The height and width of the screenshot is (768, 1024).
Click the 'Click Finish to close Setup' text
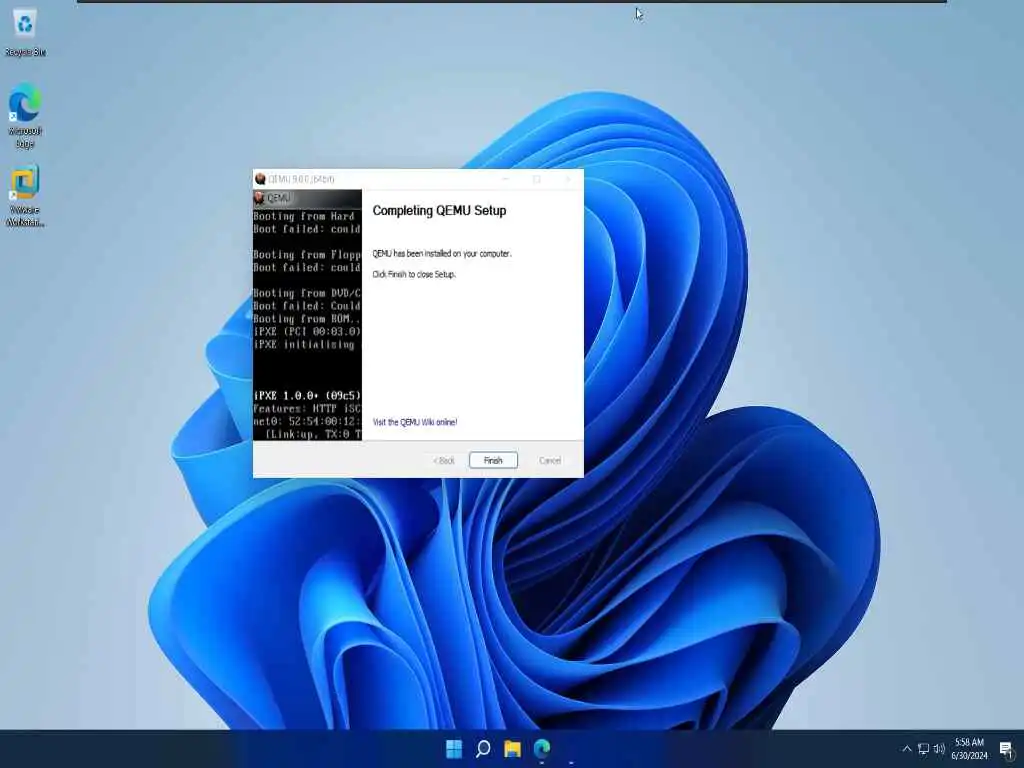pyautogui.click(x=414, y=274)
